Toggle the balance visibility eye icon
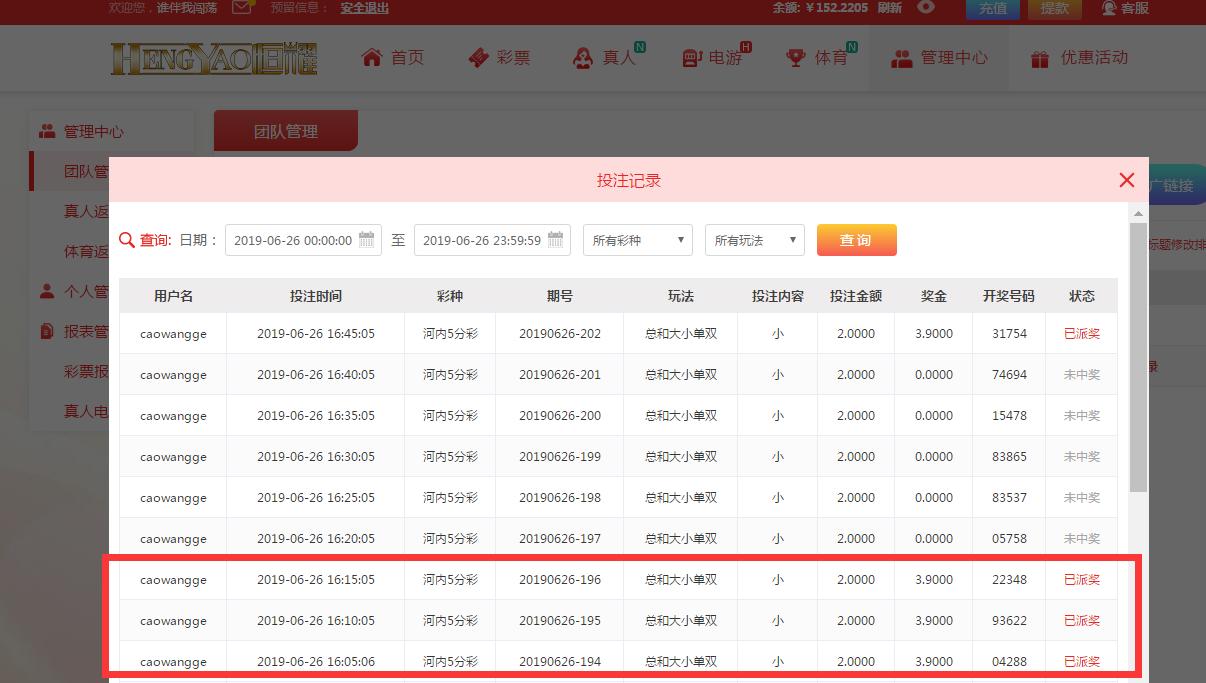This screenshot has width=1206, height=683. tap(926, 7)
